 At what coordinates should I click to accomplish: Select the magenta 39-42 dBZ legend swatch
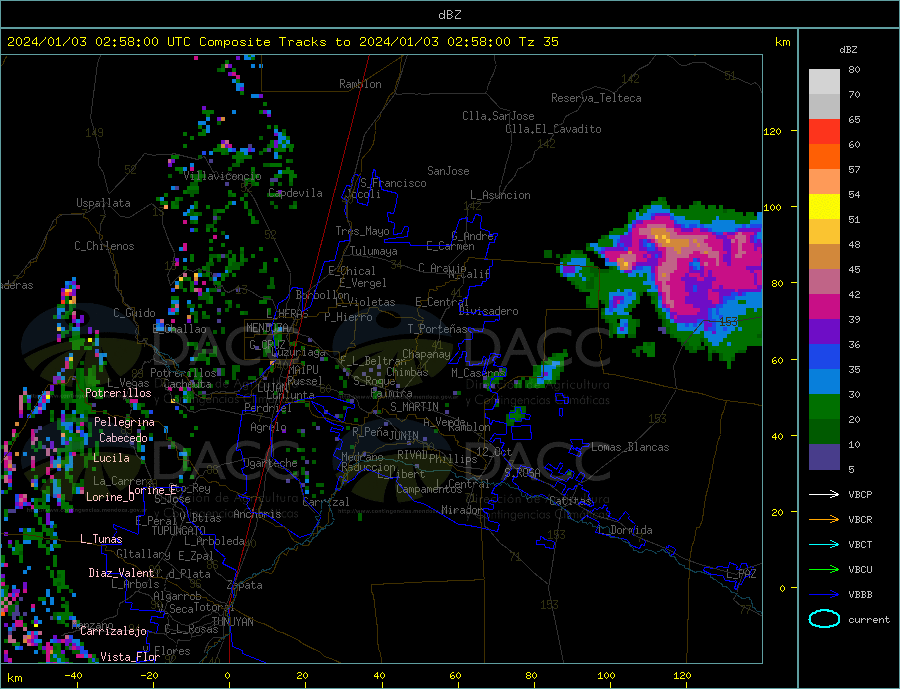coord(824,307)
